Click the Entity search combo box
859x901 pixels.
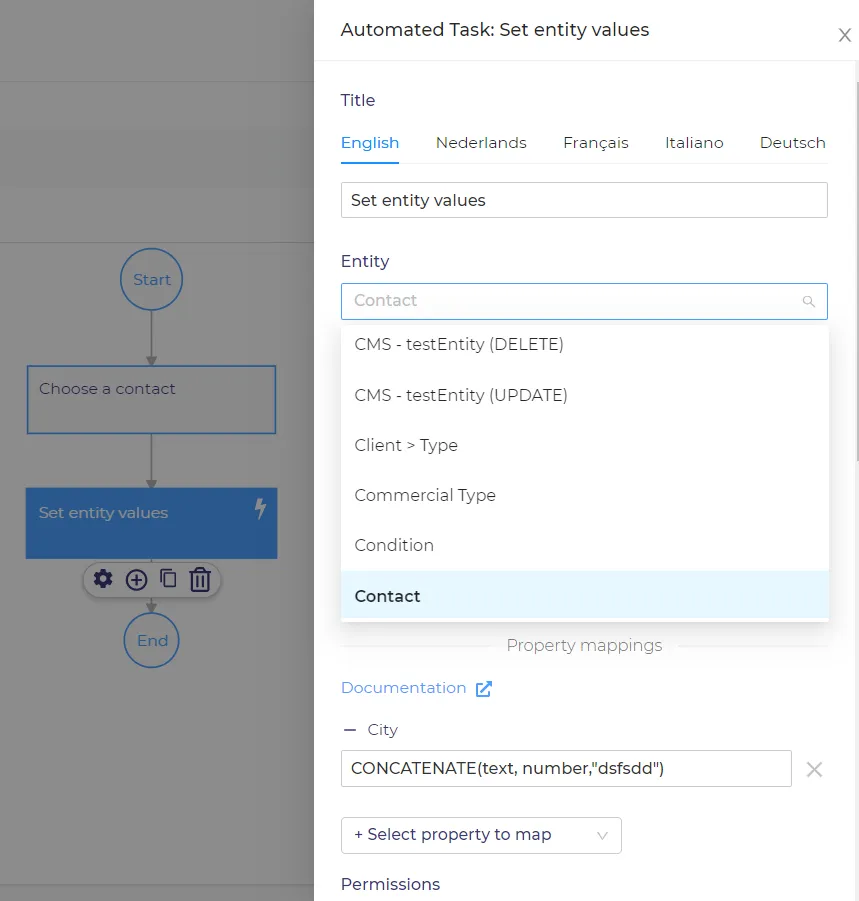584,301
